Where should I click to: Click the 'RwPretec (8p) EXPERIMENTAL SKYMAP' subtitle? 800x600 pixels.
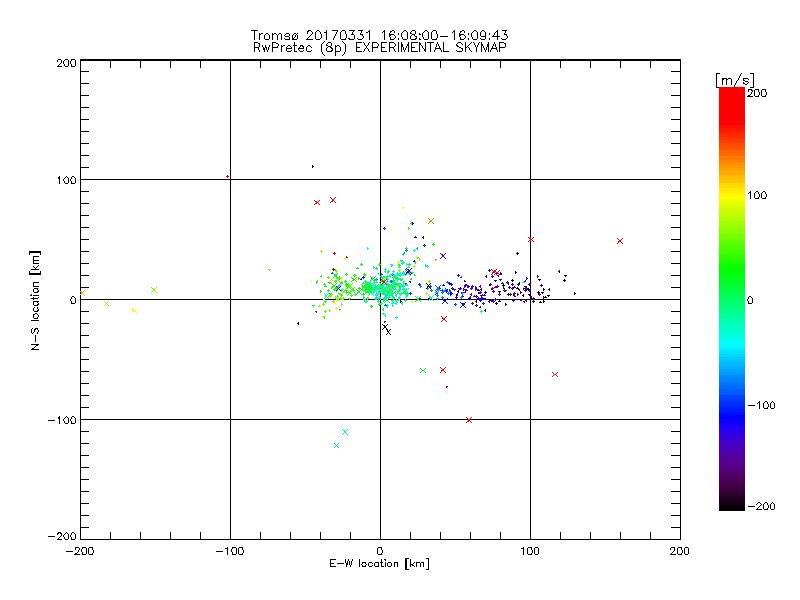tap(379, 47)
